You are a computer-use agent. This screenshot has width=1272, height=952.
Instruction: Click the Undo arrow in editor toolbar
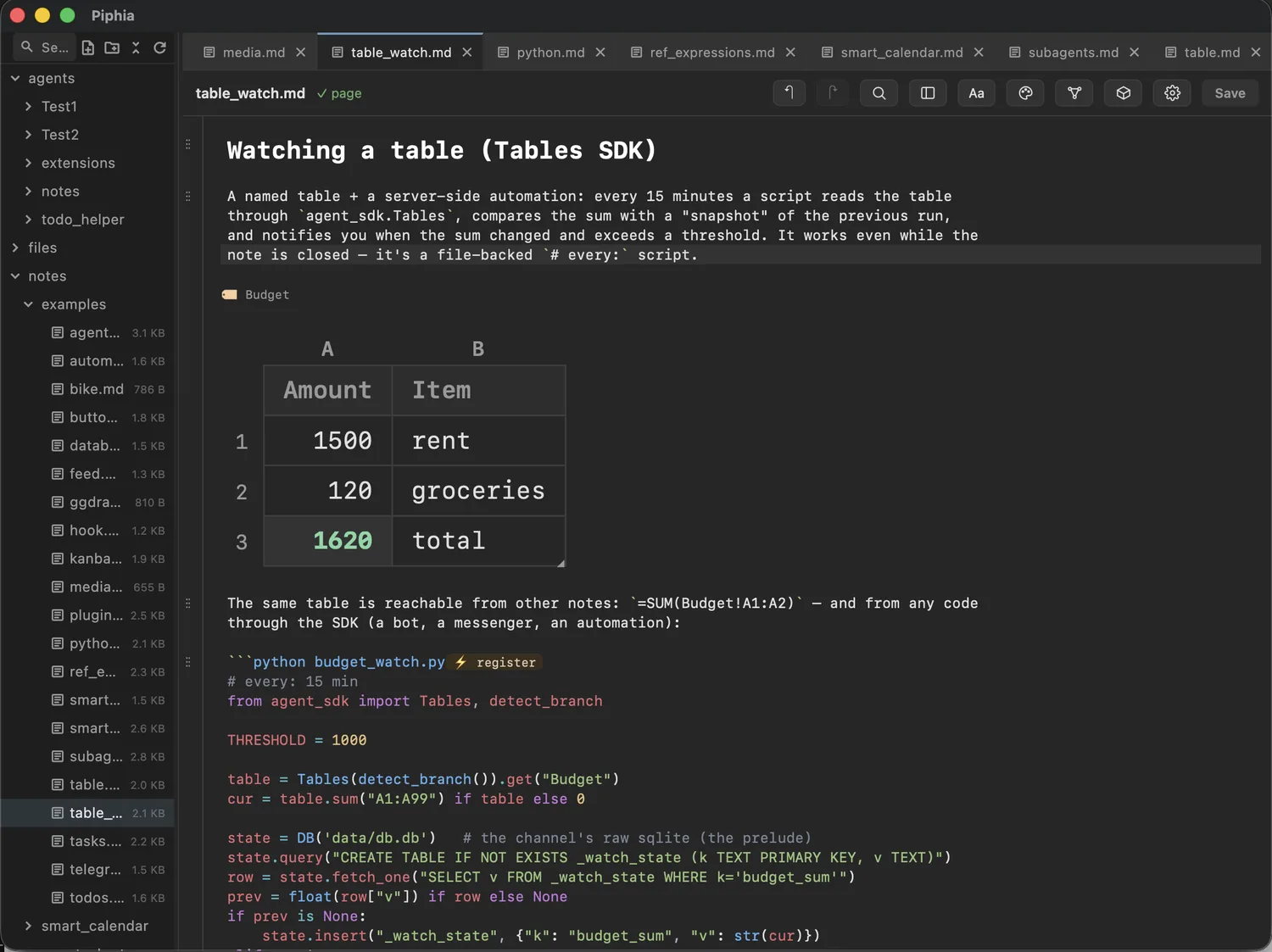(x=789, y=93)
